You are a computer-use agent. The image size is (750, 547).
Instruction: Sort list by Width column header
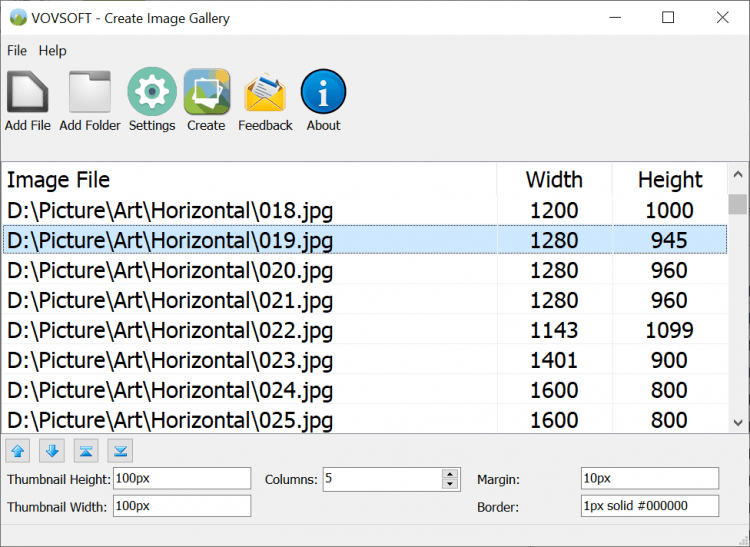pyautogui.click(x=553, y=180)
